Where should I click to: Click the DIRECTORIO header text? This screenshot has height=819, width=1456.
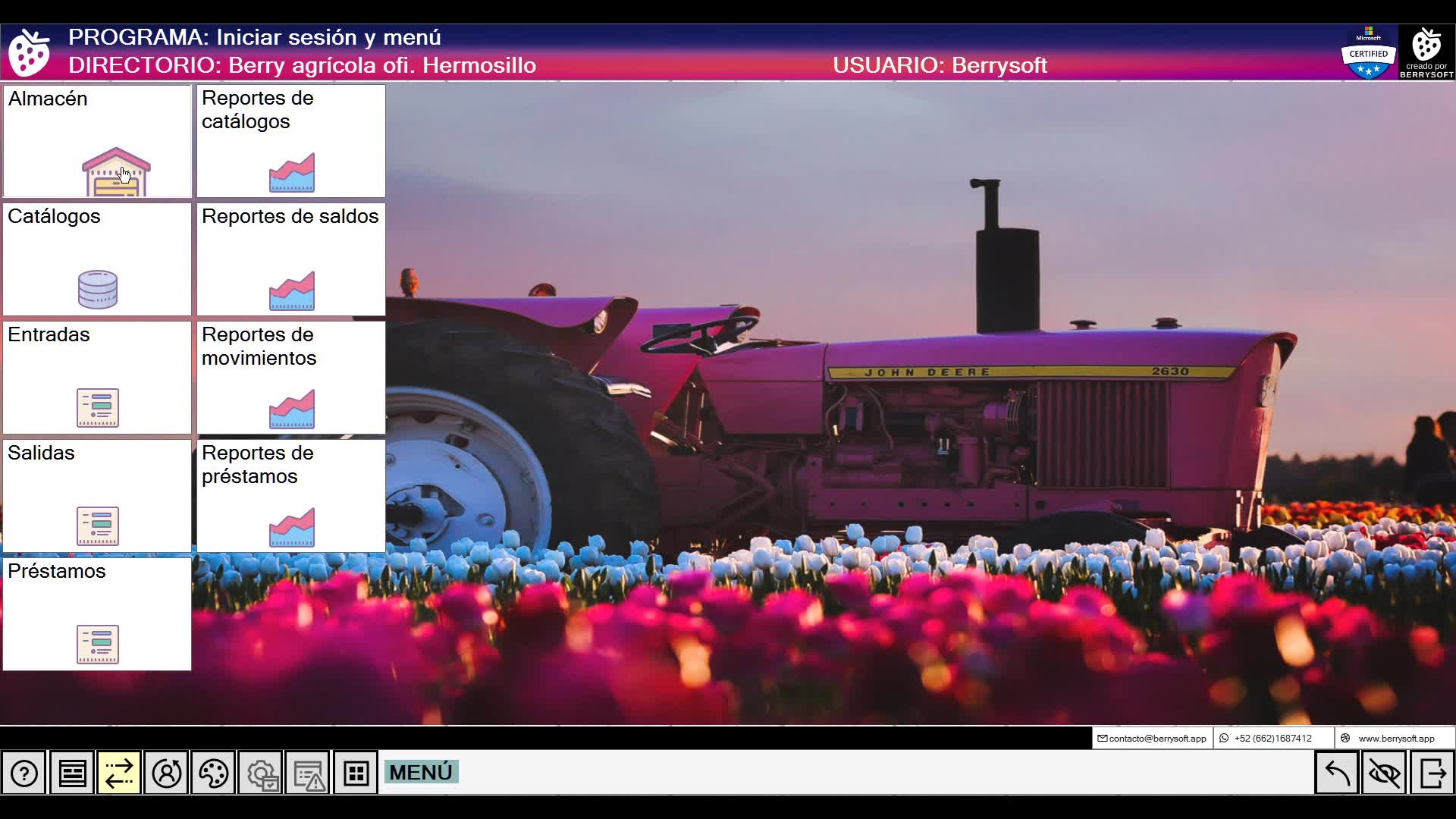[302, 65]
